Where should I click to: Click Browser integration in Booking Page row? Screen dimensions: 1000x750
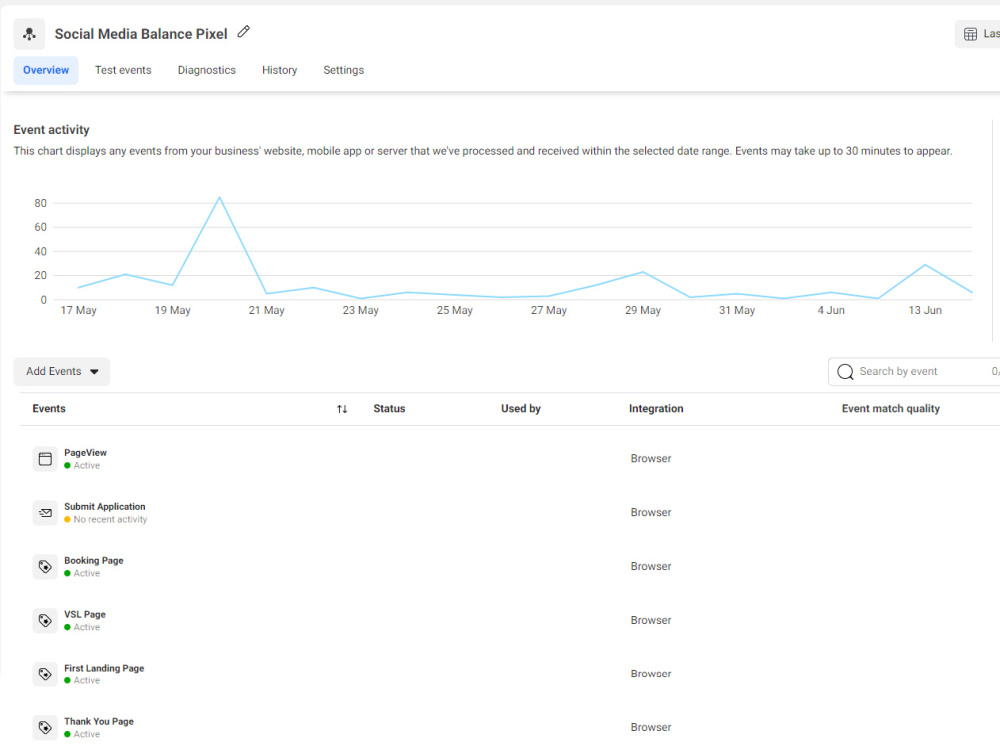(651, 566)
